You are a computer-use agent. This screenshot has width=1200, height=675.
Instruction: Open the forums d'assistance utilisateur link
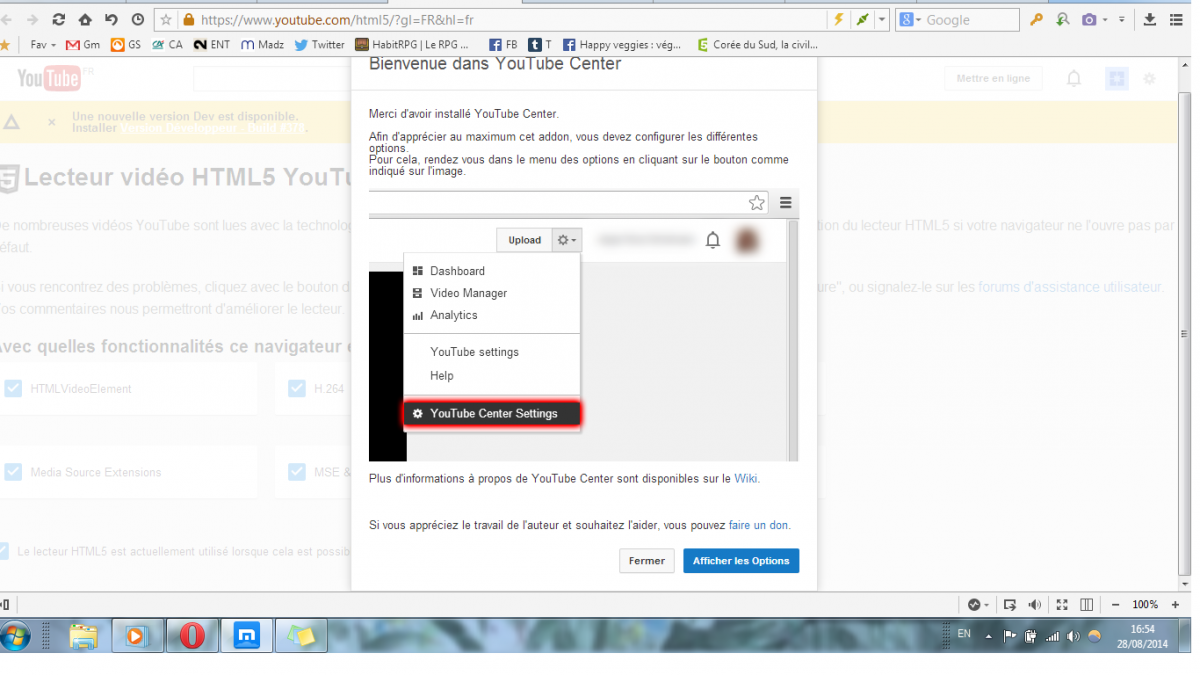point(1070,287)
